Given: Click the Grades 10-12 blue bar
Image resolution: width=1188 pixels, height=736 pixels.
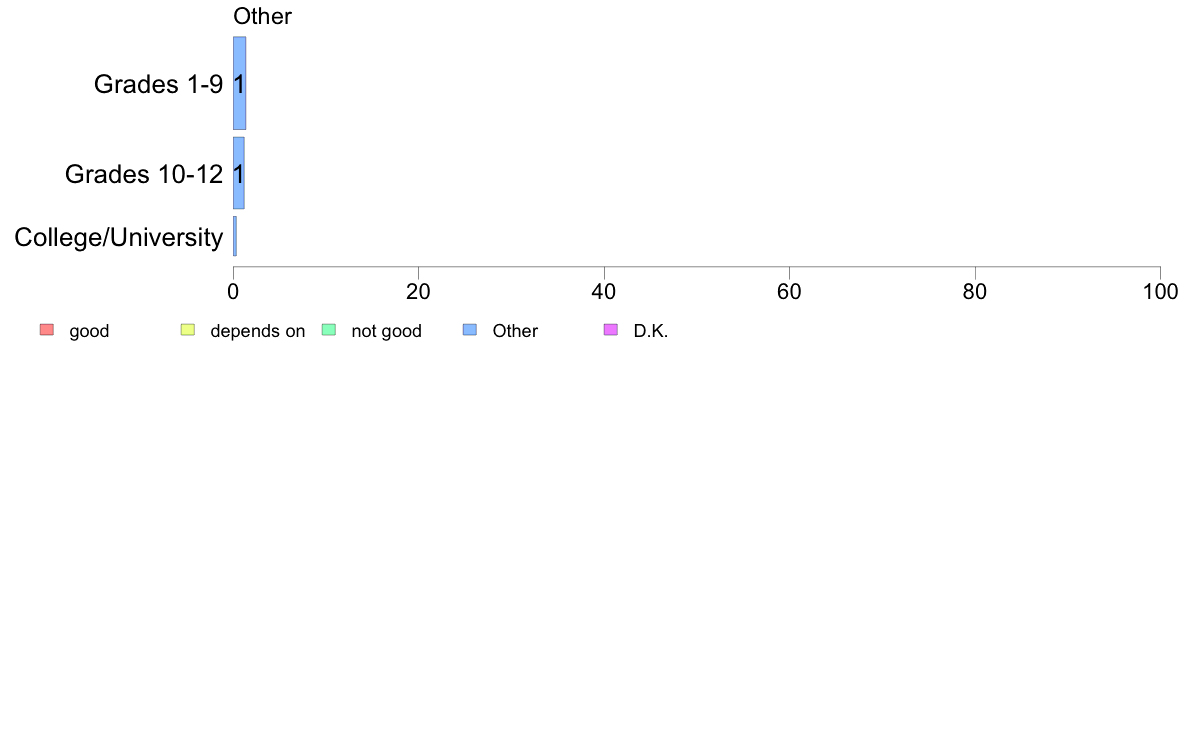Looking at the screenshot, I should coord(238,173).
